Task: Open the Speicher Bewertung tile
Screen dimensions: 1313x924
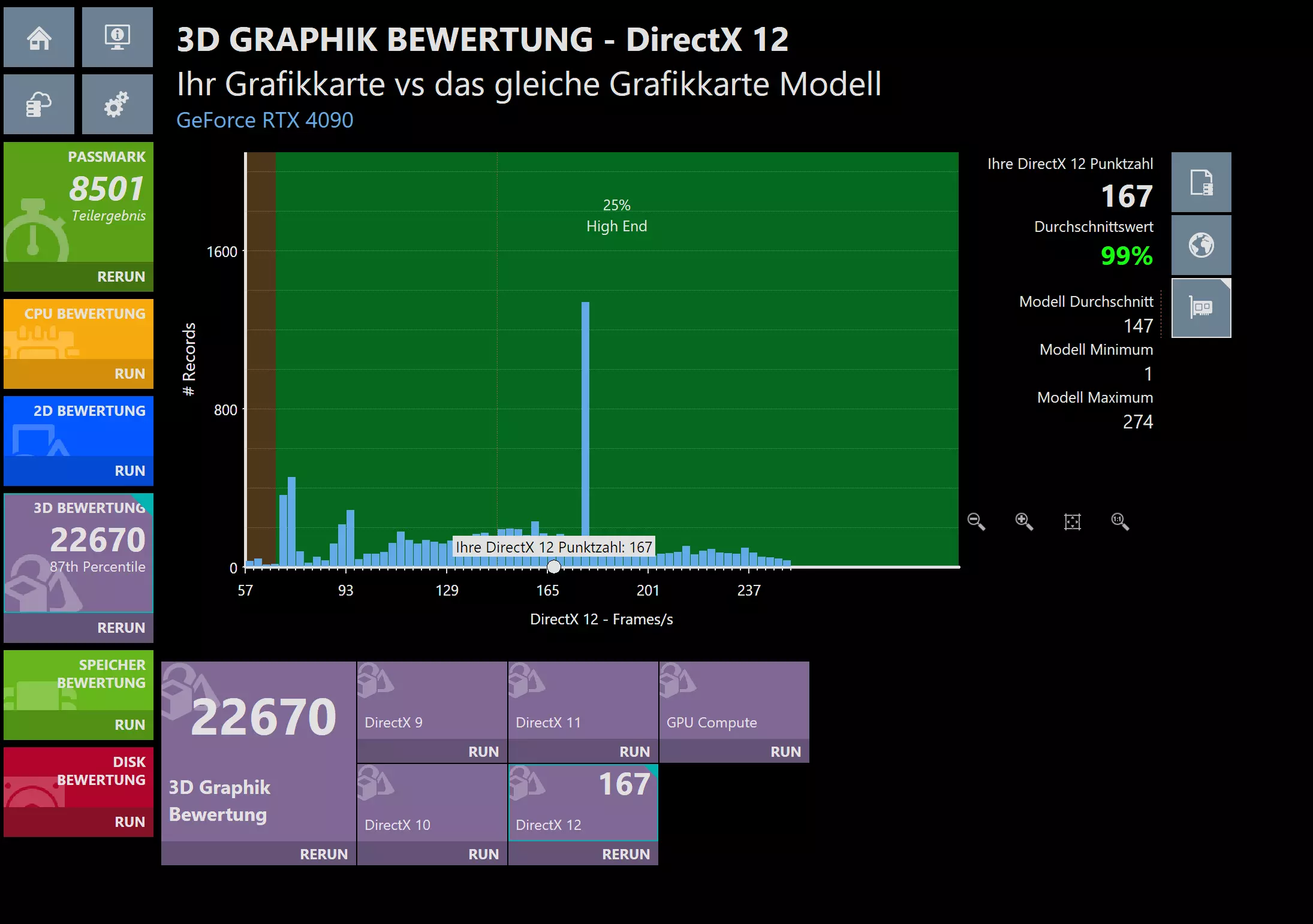Action: (x=79, y=680)
